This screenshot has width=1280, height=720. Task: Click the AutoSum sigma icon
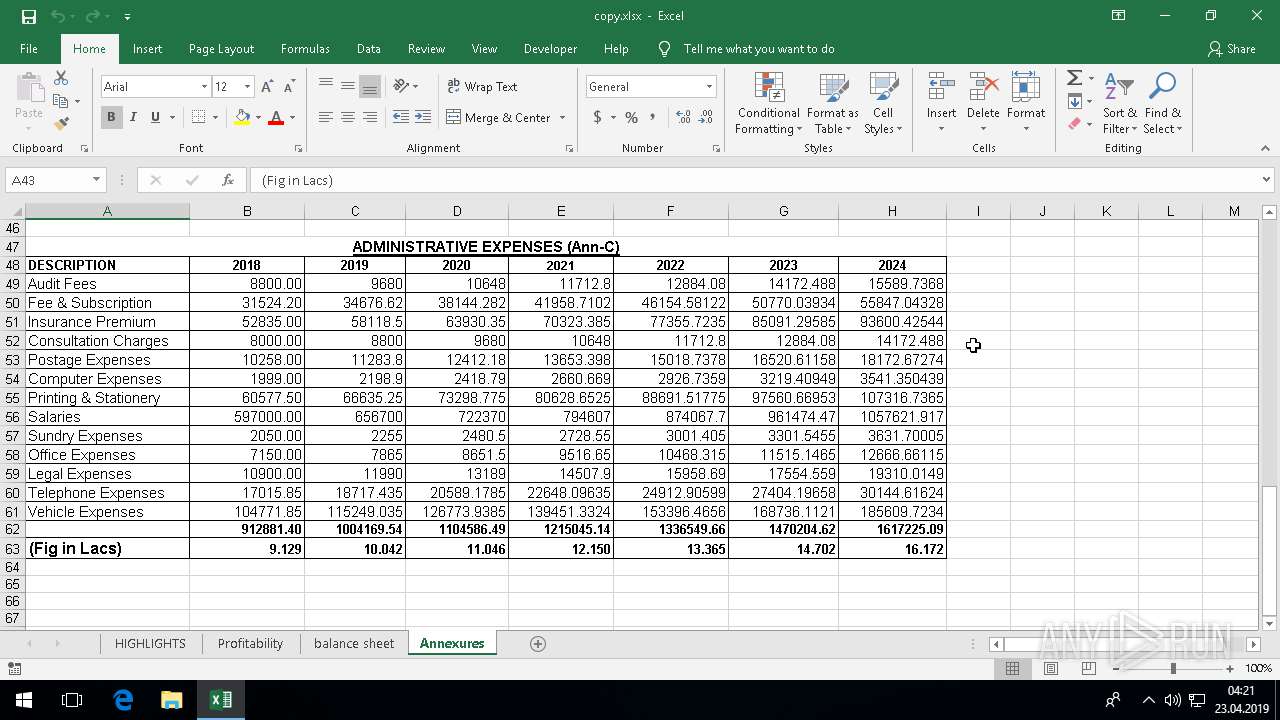[x=1074, y=78]
